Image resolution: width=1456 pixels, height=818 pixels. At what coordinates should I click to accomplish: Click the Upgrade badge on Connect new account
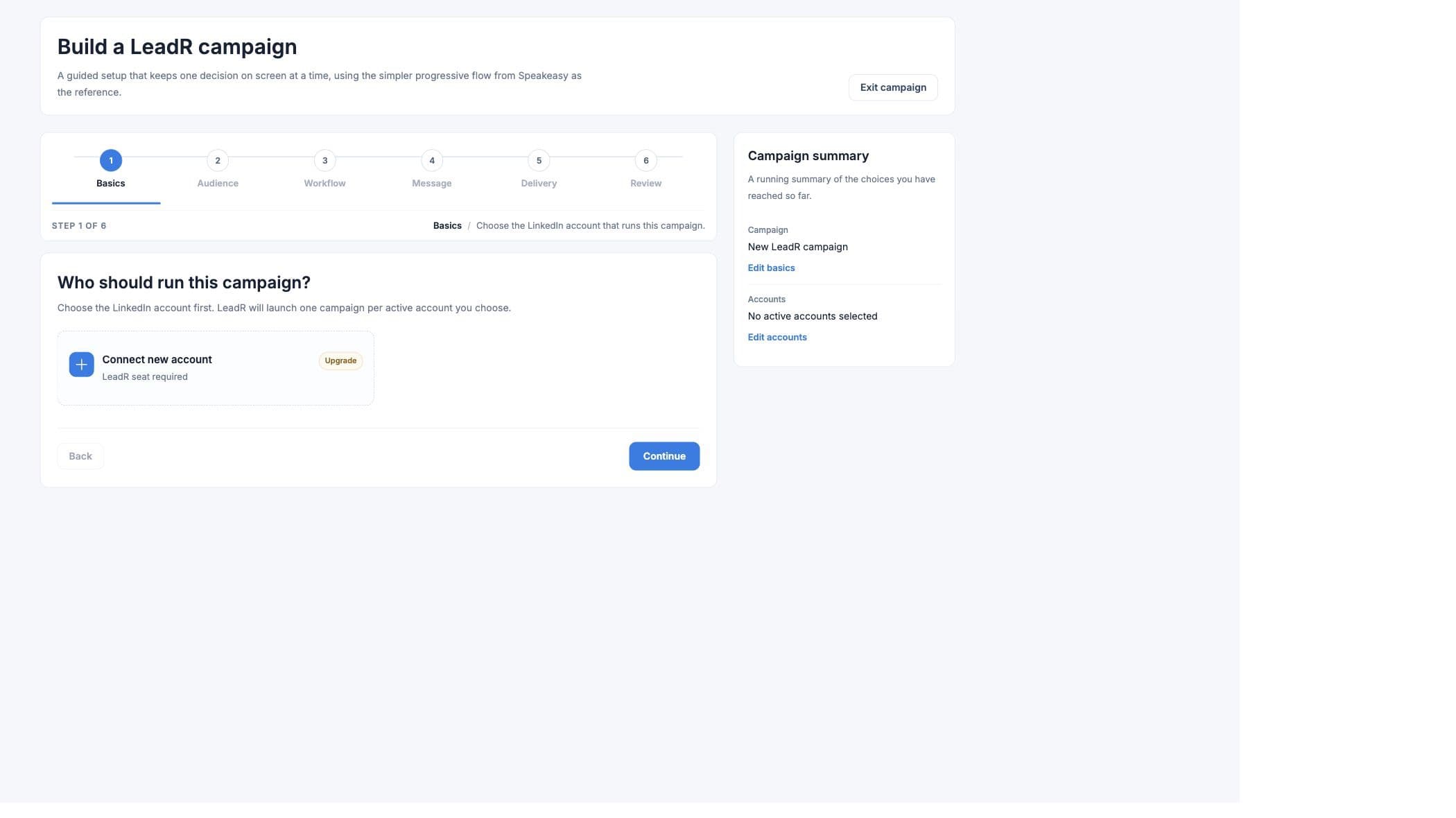pos(340,360)
